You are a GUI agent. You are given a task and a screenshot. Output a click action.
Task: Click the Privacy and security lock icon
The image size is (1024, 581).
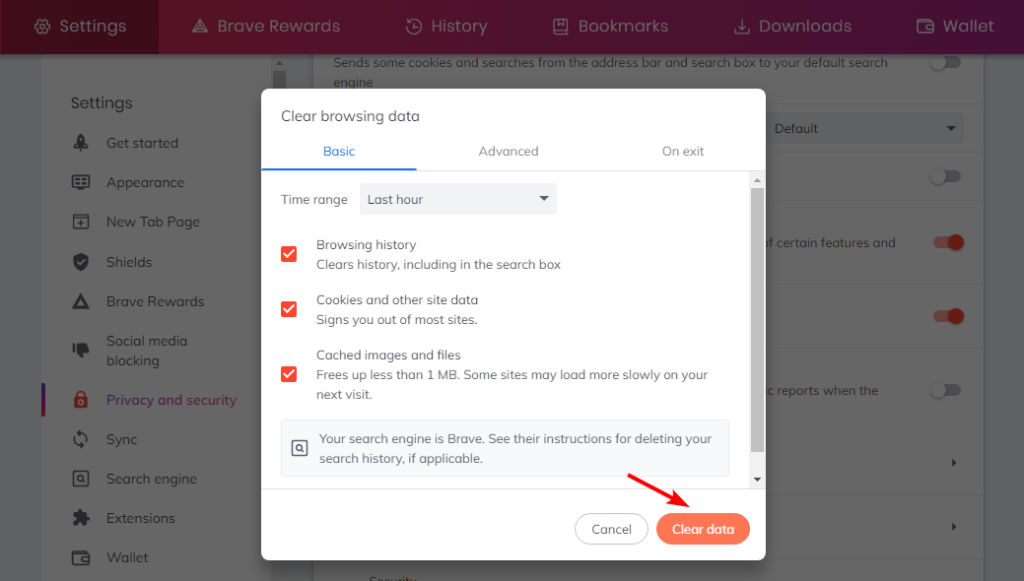[80, 400]
